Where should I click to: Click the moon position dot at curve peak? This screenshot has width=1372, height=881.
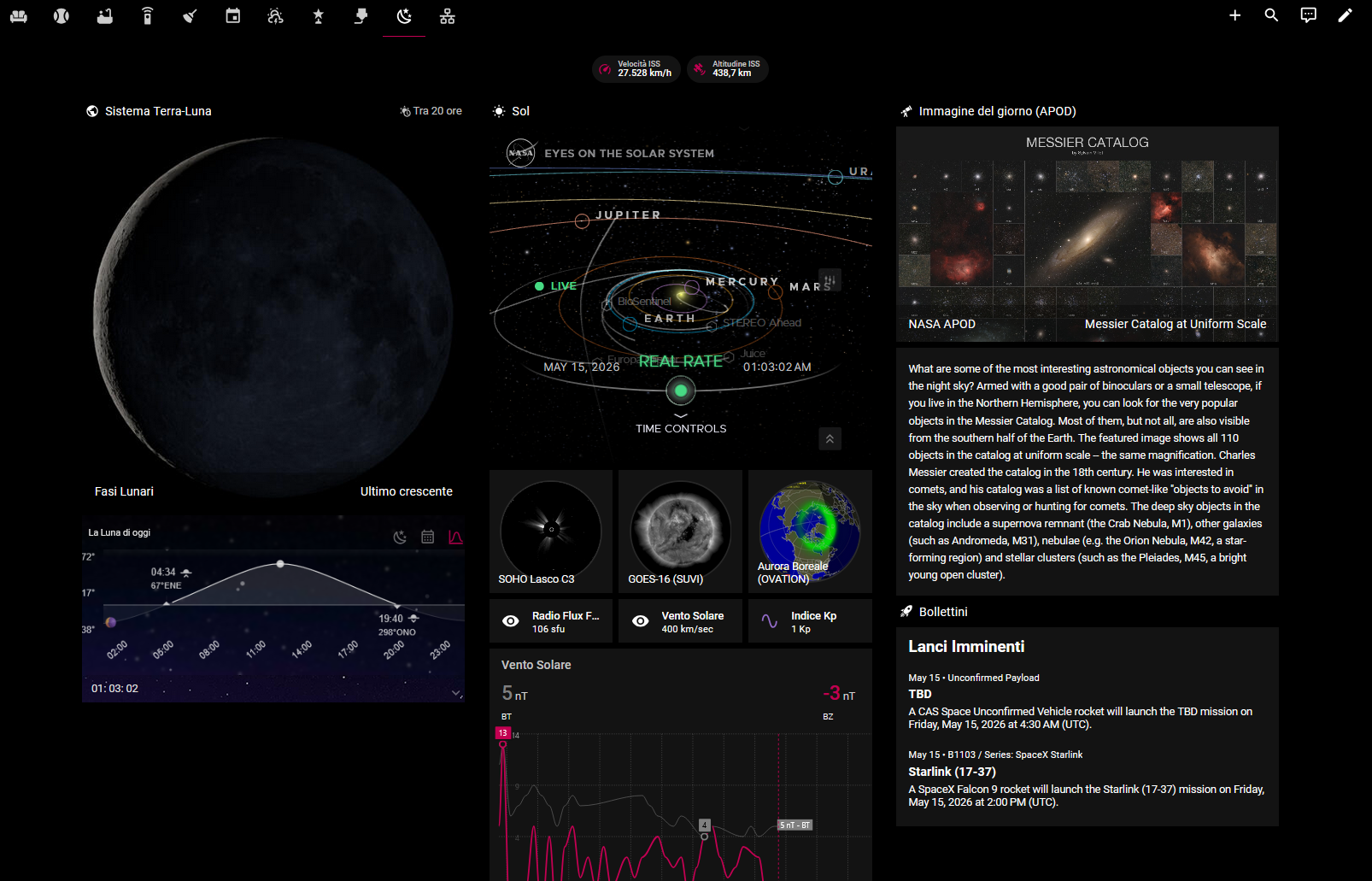(280, 564)
